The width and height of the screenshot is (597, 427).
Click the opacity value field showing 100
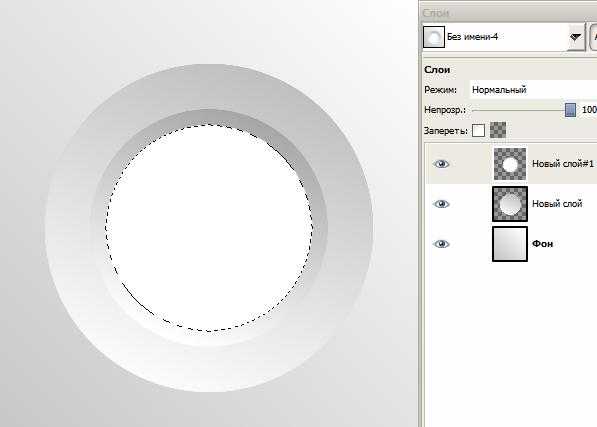tap(589, 110)
